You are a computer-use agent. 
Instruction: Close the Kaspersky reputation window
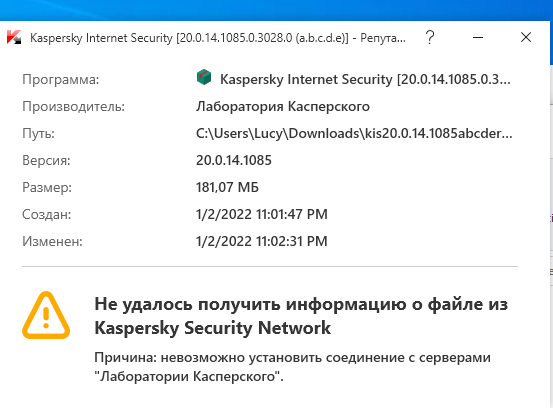pyautogui.click(x=526, y=37)
